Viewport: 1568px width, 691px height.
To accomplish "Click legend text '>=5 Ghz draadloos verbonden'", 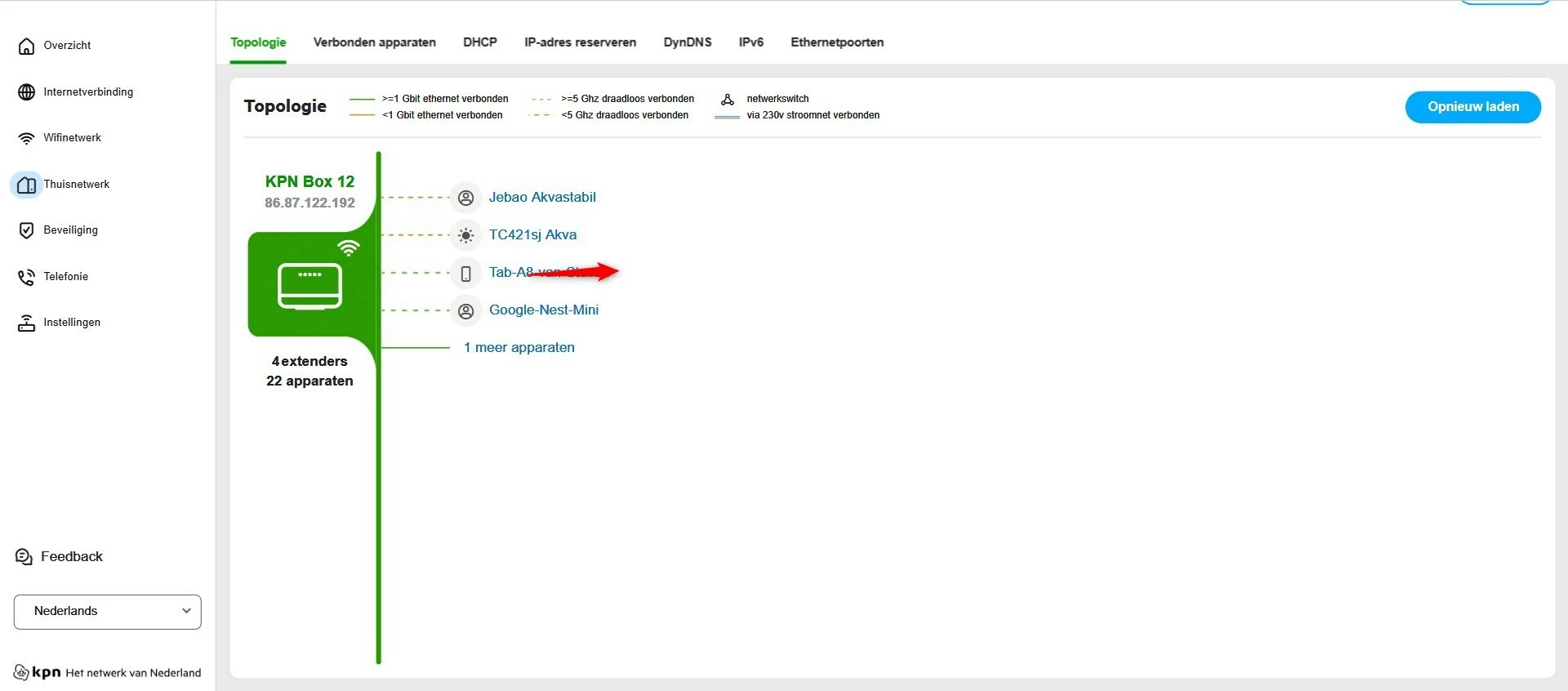I will click(627, 99).
